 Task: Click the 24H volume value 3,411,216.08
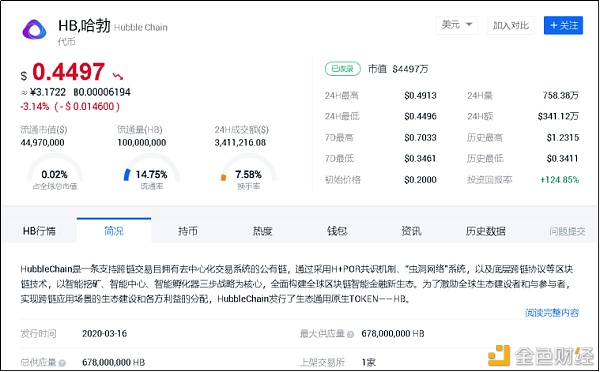240,143
